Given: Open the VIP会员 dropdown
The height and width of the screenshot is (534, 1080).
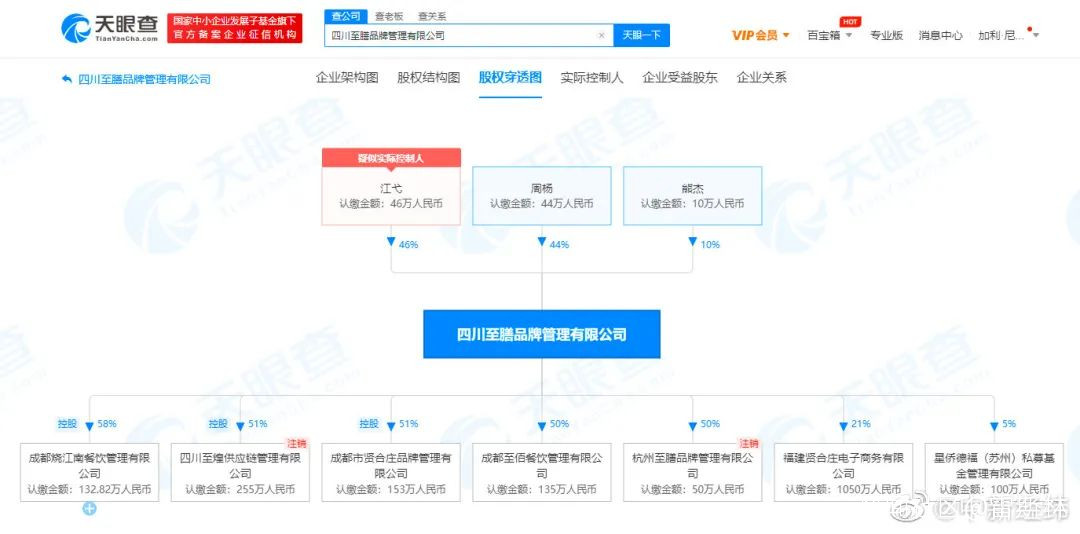Looking at the screenshot, I should [x=760, y=35].
